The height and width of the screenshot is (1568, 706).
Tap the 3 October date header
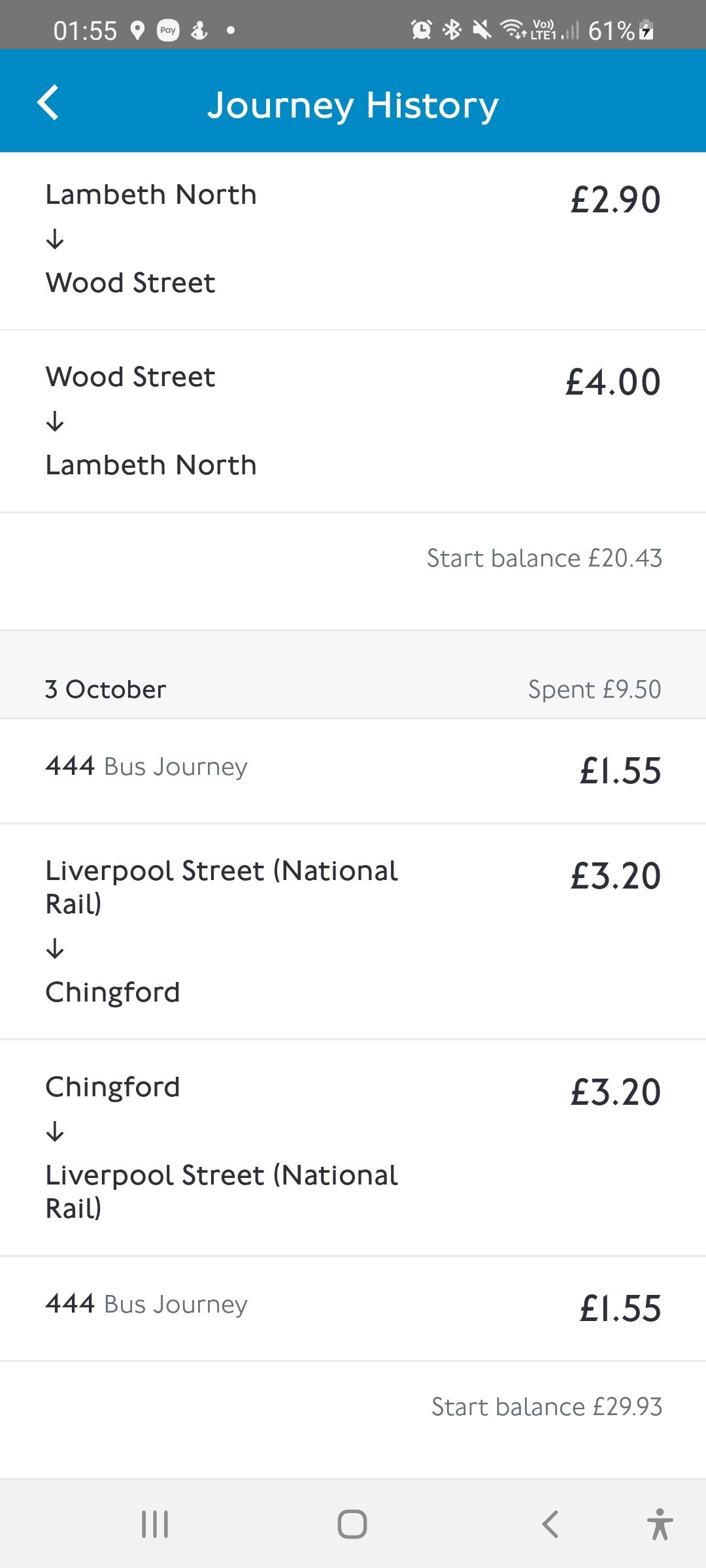[x=106, y=690]
